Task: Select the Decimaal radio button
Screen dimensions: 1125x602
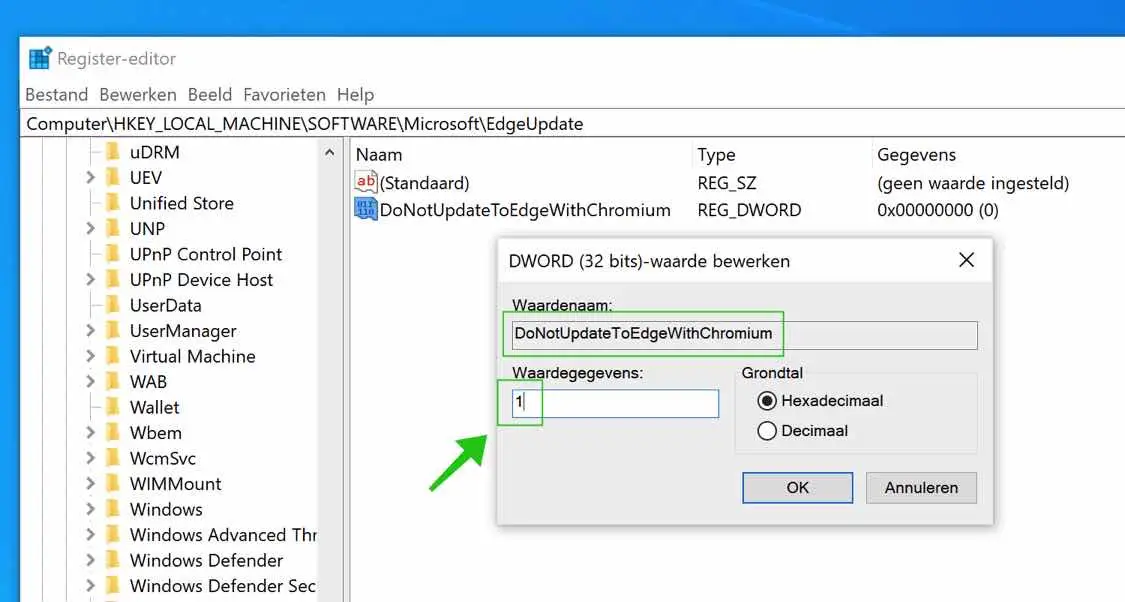Action: [x=767, y=431]
